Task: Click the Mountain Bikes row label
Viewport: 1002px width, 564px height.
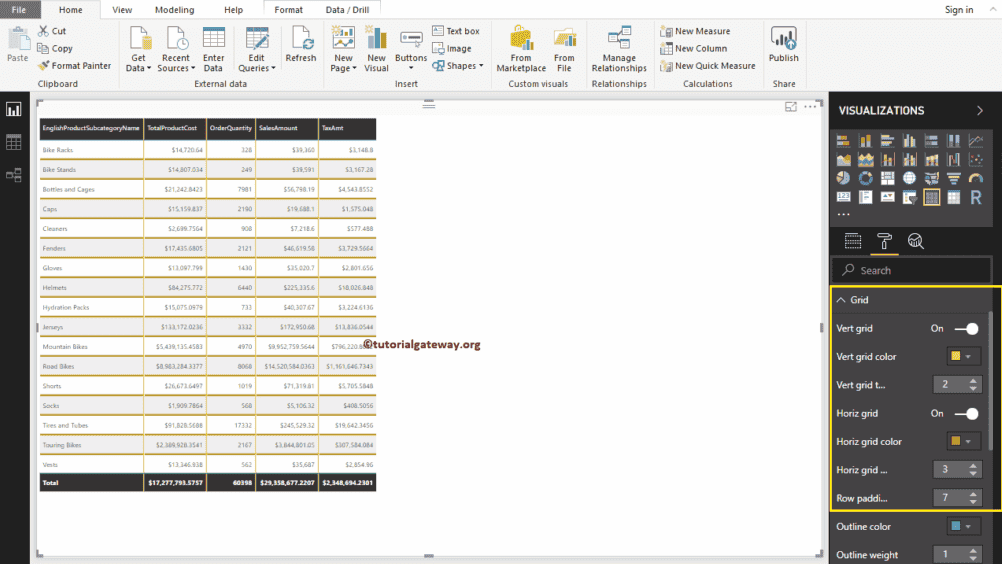Action: click(x=65, y=347)
